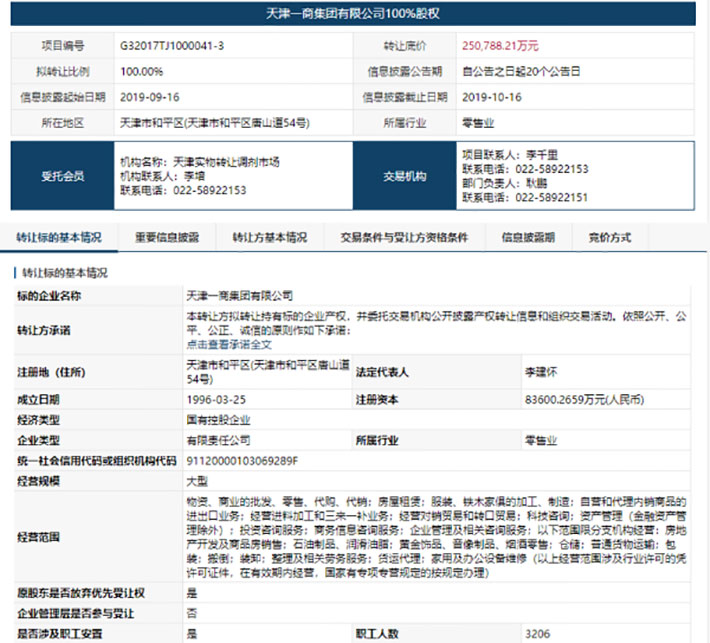Go to the 信息披露期 tab
This screenshot has width=710, height=643.
tap(528, 237)
